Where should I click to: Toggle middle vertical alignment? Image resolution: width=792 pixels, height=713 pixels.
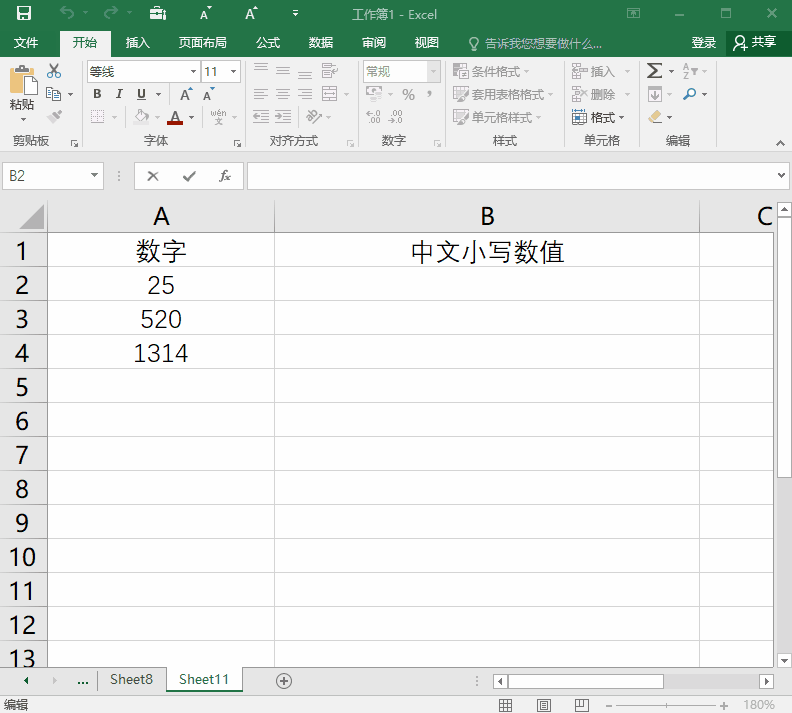pos(283,71)
